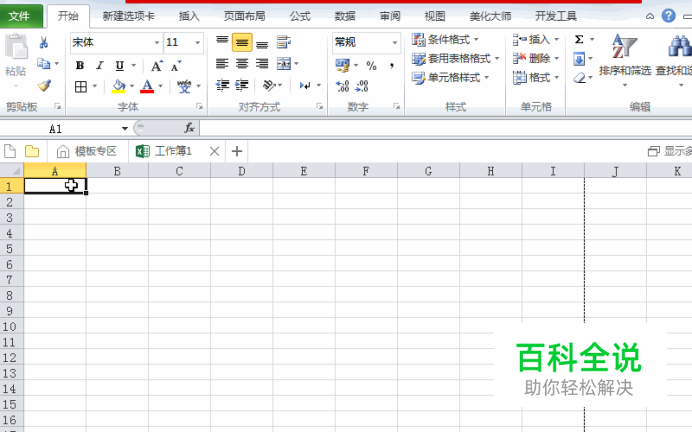Image resolution: width=692 pixels, height=432 pixels.
Task: Switch to 开发工具 ribbon tab
Action: [x=556, y=16]
